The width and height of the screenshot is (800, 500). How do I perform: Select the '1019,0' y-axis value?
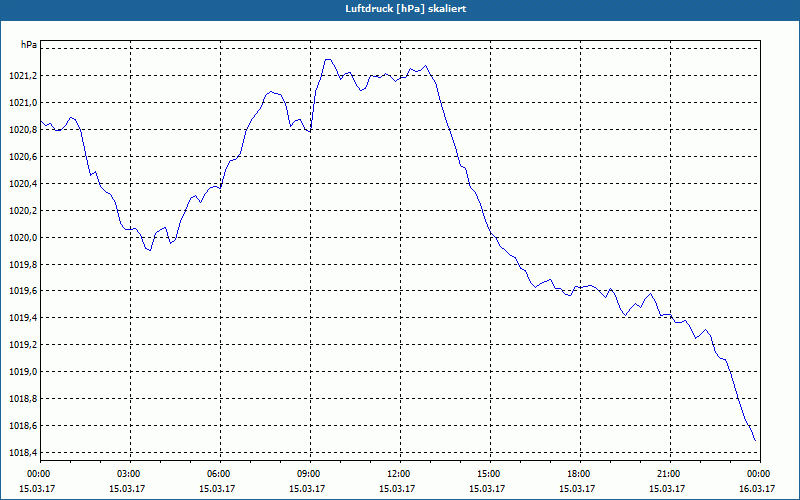click(x=23, y=372)
